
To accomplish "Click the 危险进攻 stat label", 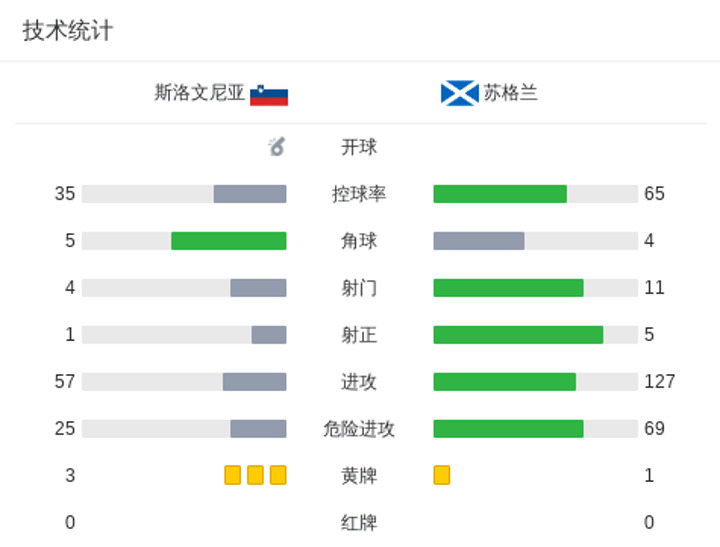I will (x=359, y=429).
